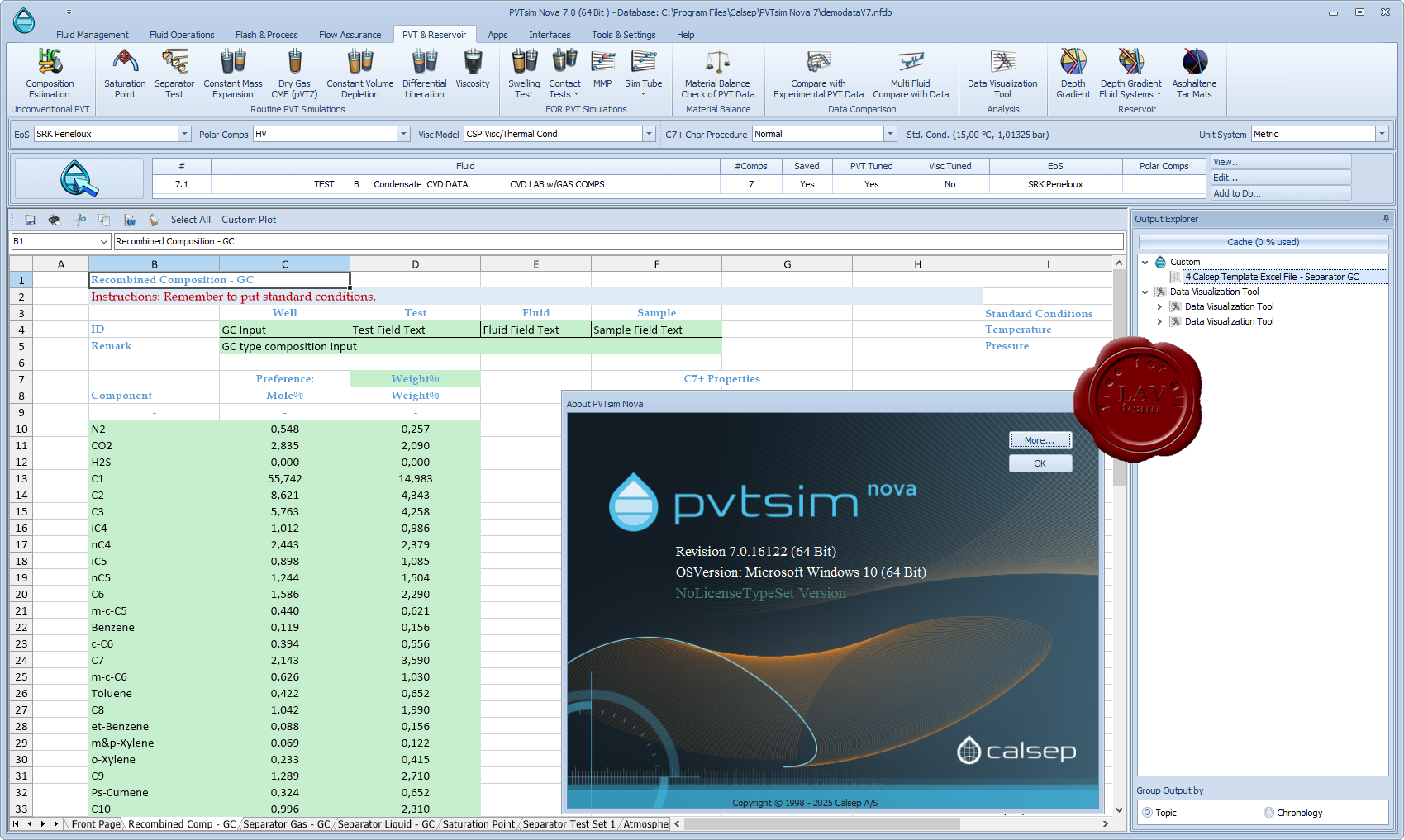The image size is (1404, 840).
Task: Select Topic grouping radio button
Action: tap(1148, 813)
